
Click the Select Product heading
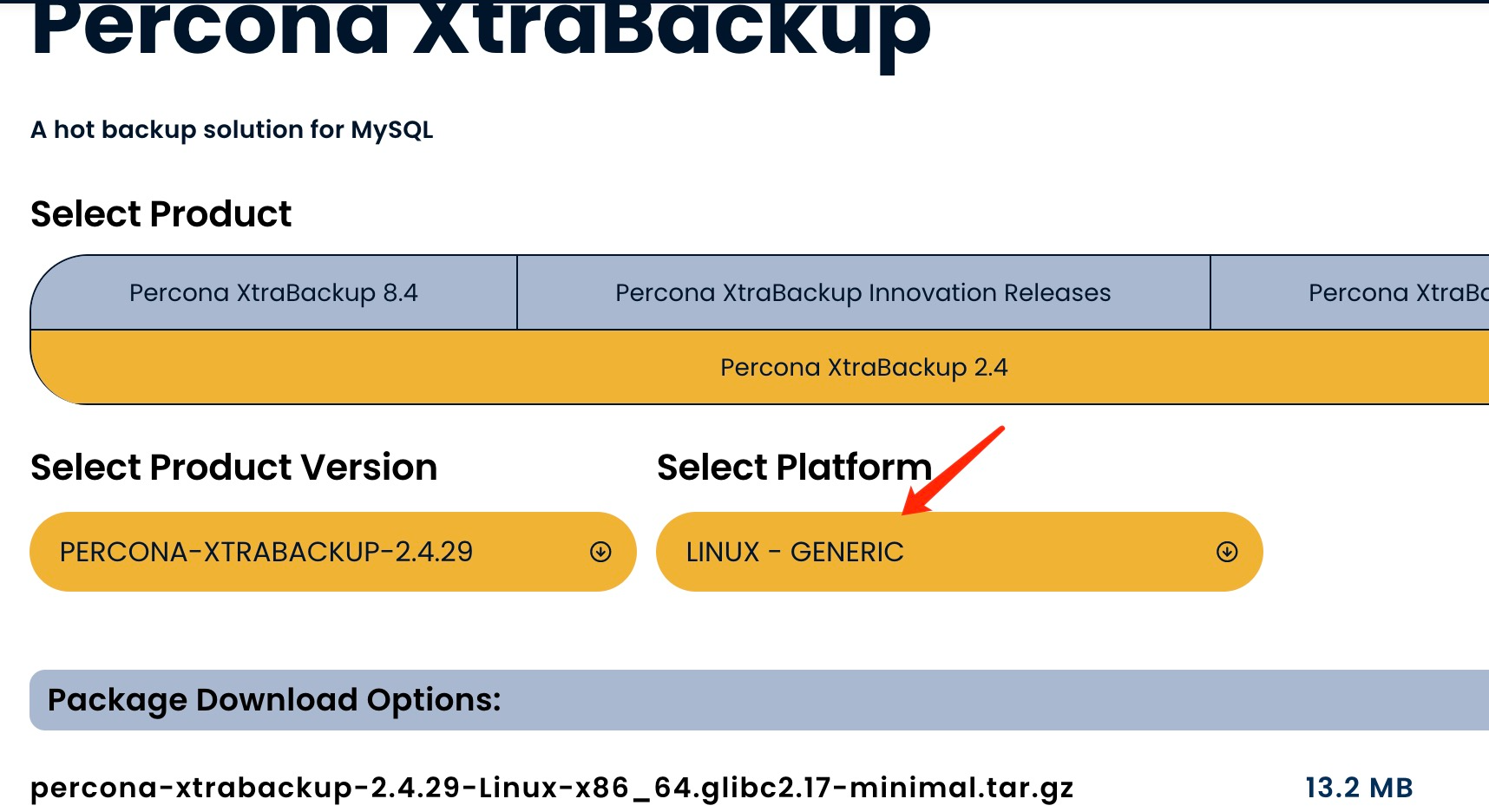click(x=161, y=214)
